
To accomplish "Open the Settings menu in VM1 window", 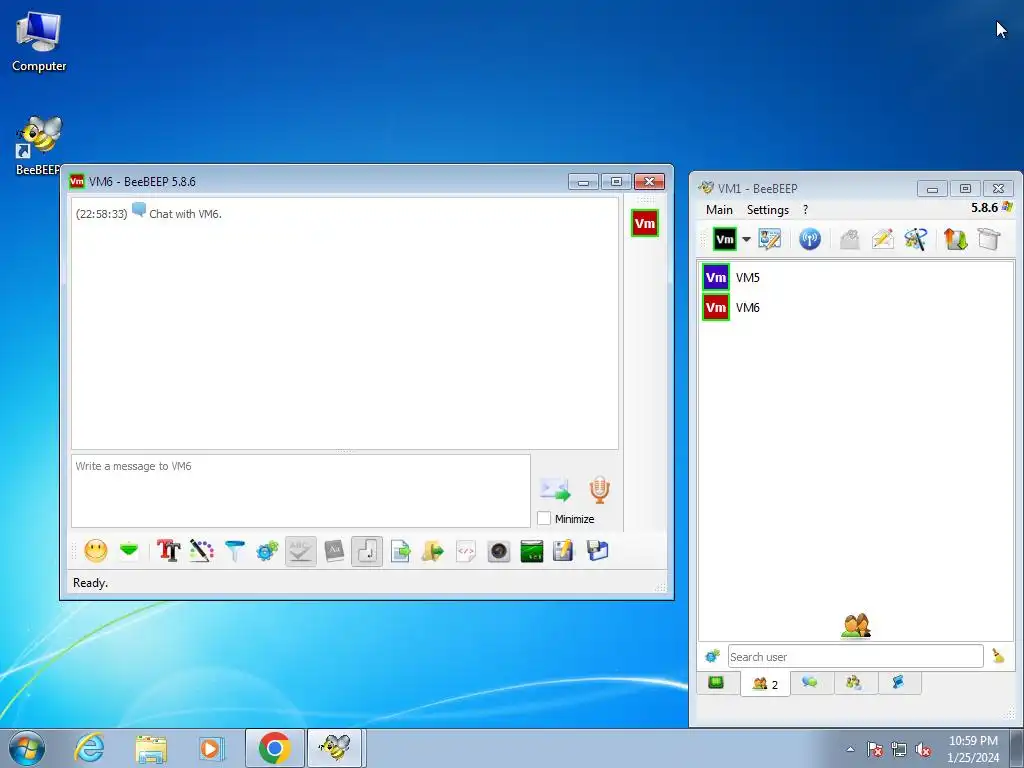I will tap(768, 210).
